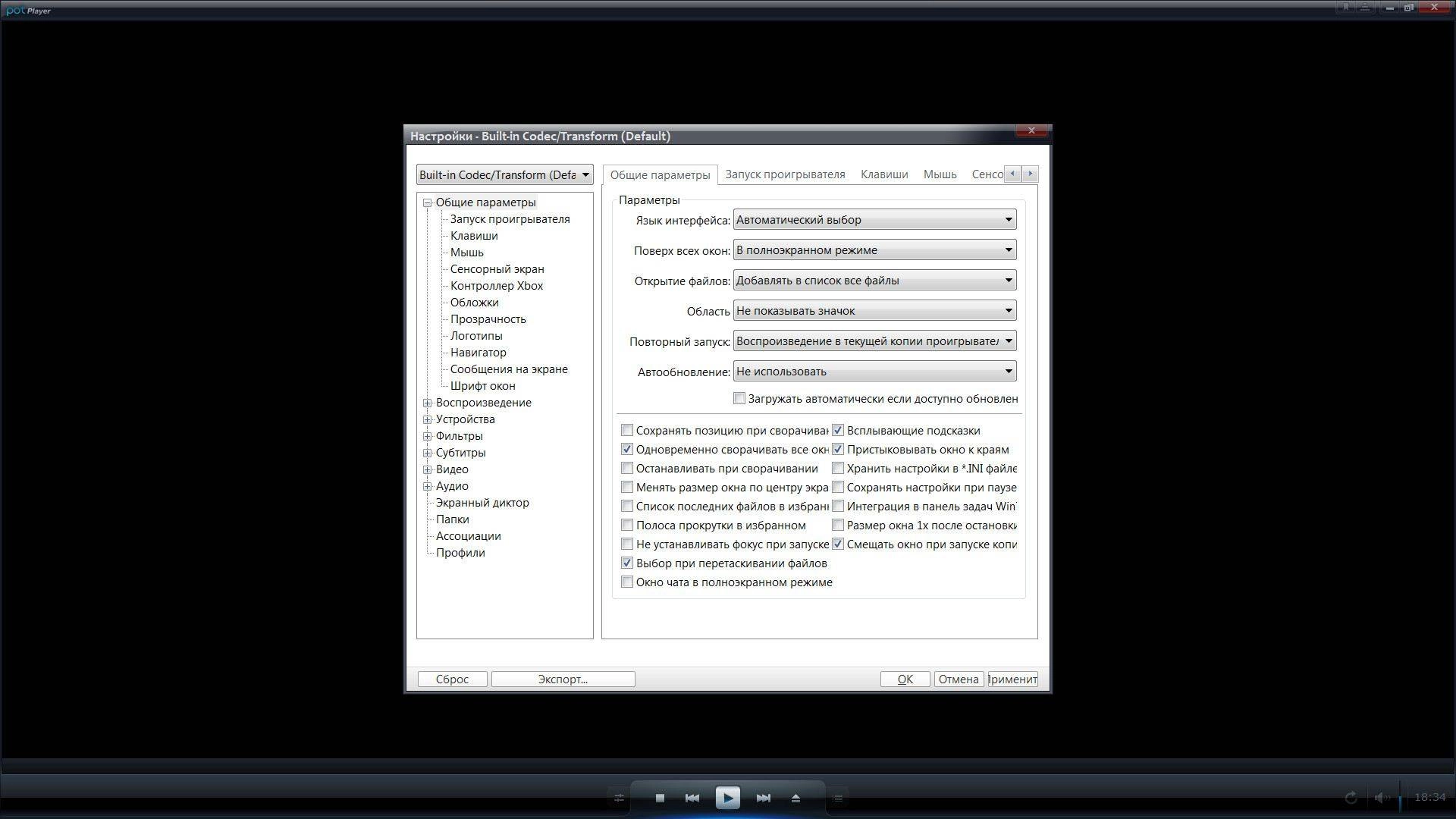Adjust the blue vertical volume slider

1400,798
